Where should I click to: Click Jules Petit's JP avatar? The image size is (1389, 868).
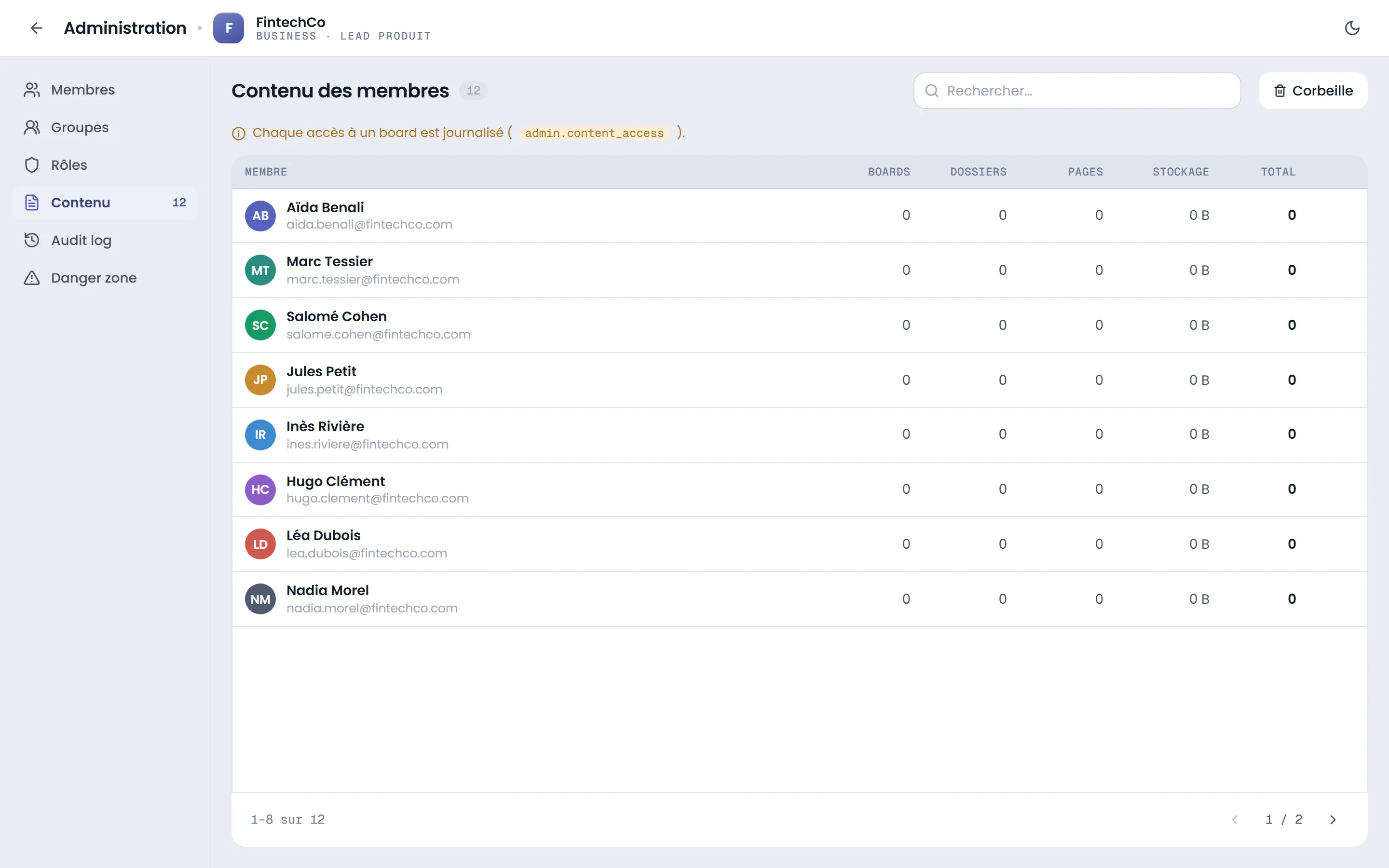tap(260, 380)
